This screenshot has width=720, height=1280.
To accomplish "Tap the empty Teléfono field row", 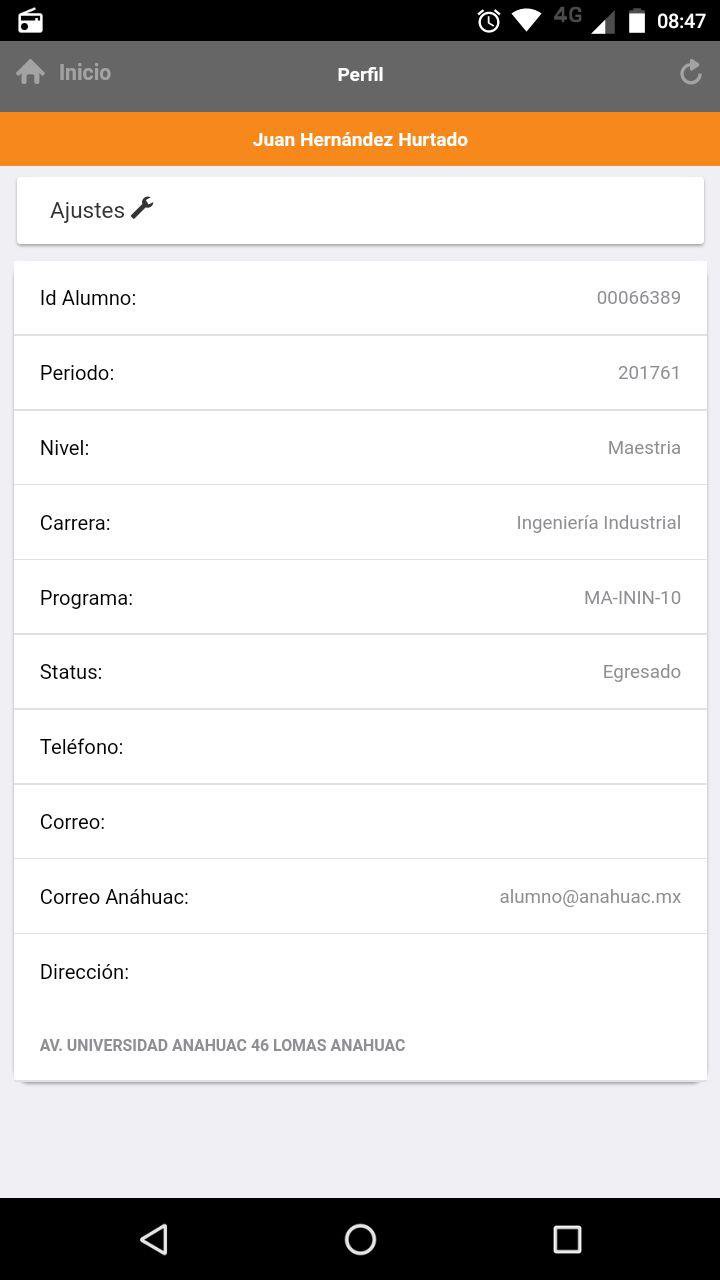I will (x=360, y=747).
